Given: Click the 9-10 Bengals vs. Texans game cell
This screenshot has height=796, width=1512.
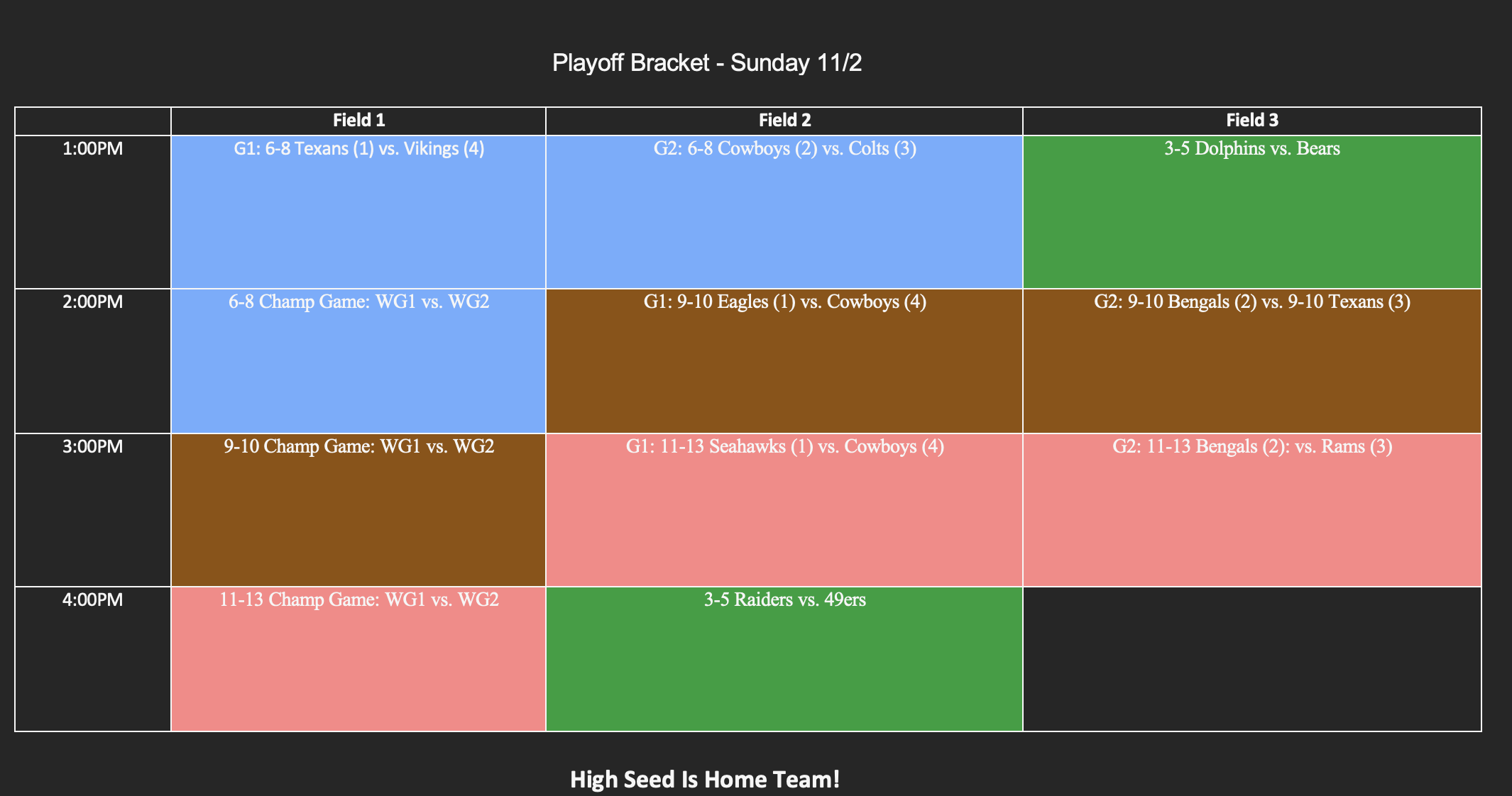Looking at the screenshot, I should click(1252, 302).
